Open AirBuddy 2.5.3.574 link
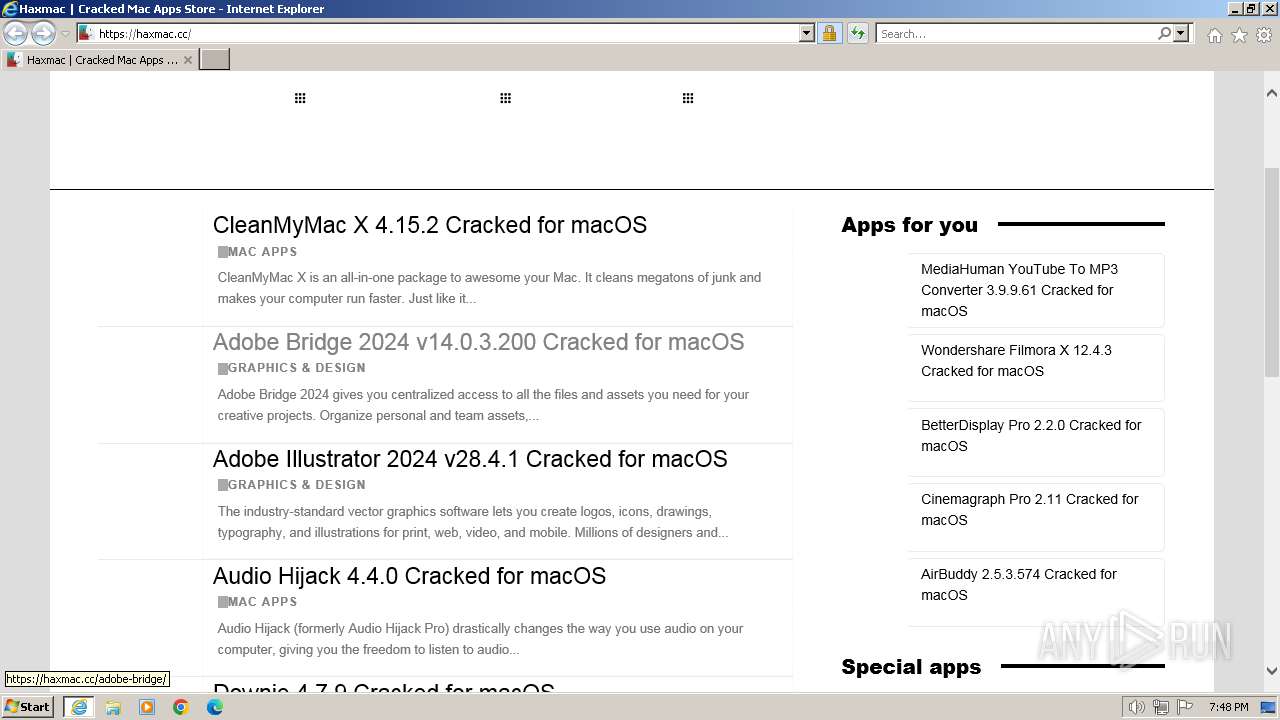 tap(1019, 585)
